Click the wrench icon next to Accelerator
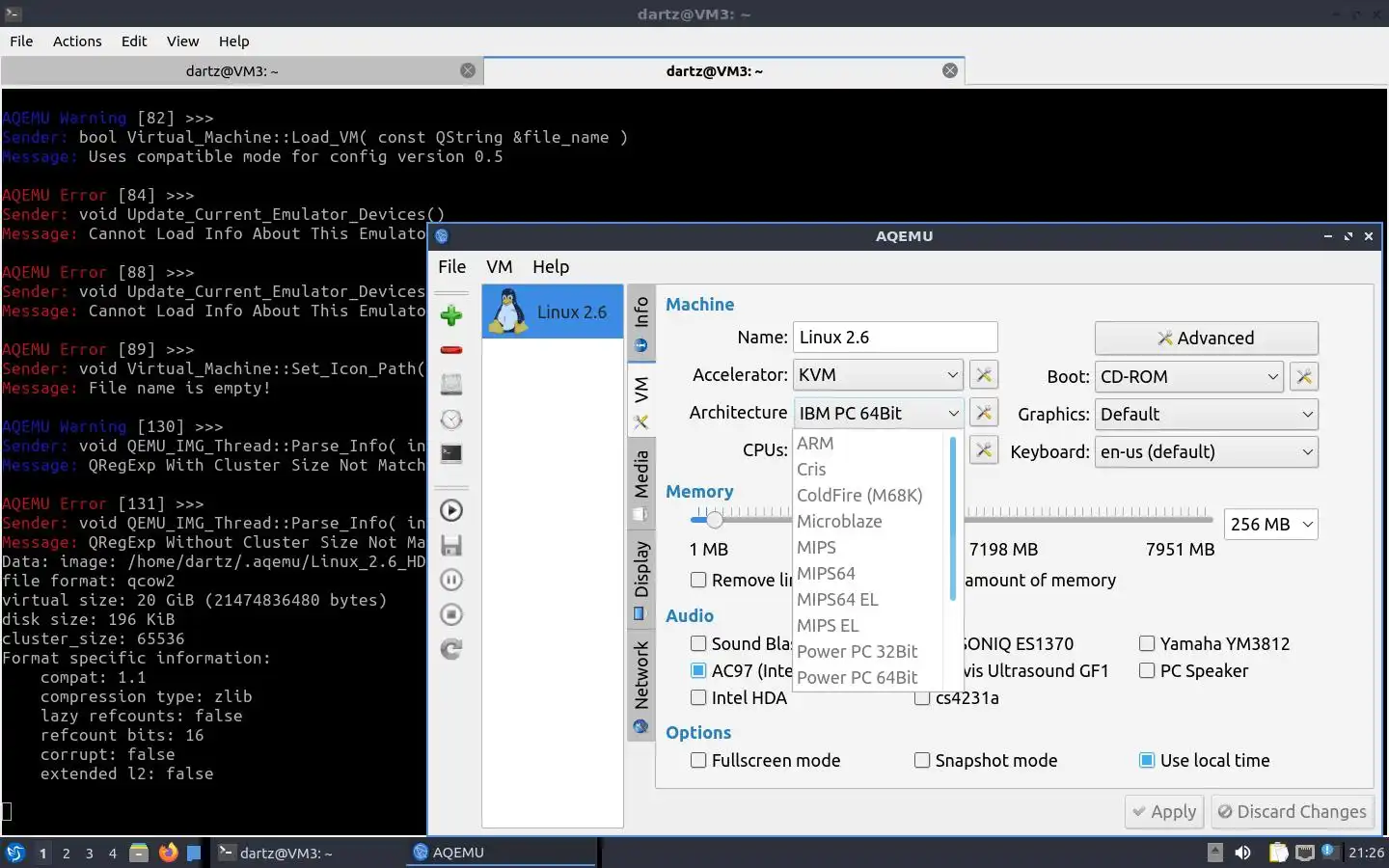1389x868 pixels. 983,375
